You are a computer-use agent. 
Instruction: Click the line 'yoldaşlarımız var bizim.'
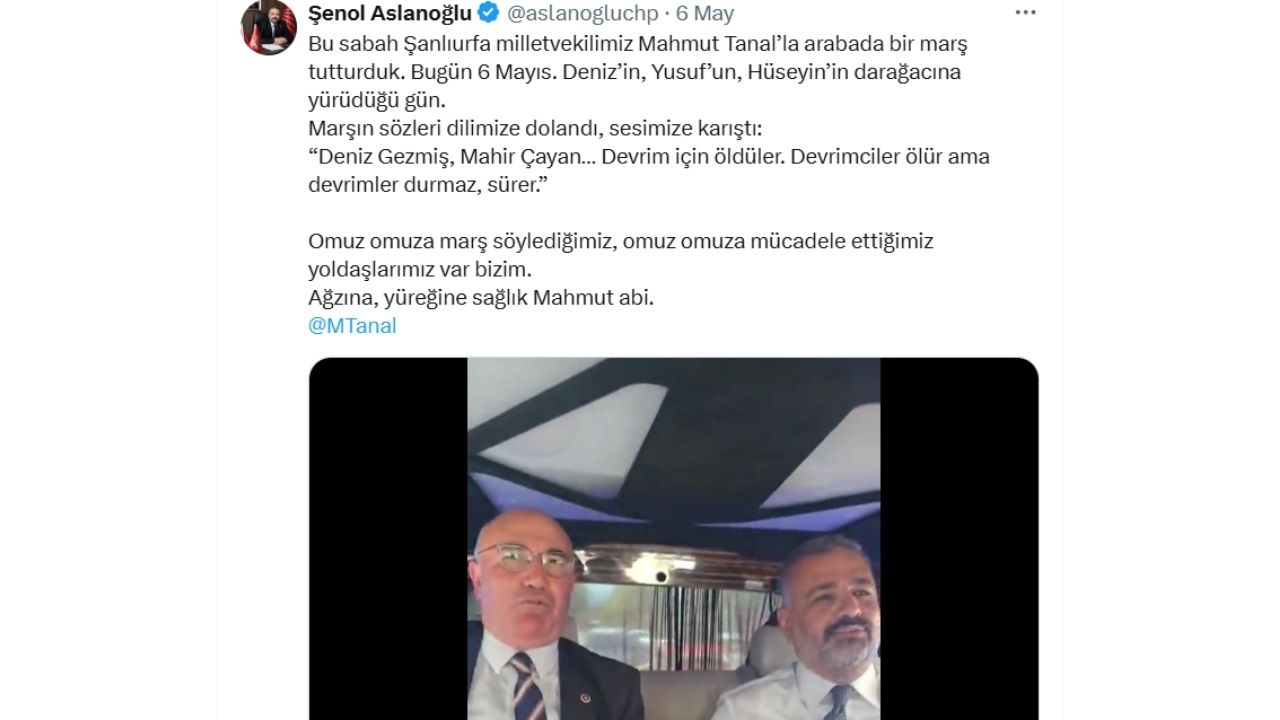point(420,270)
